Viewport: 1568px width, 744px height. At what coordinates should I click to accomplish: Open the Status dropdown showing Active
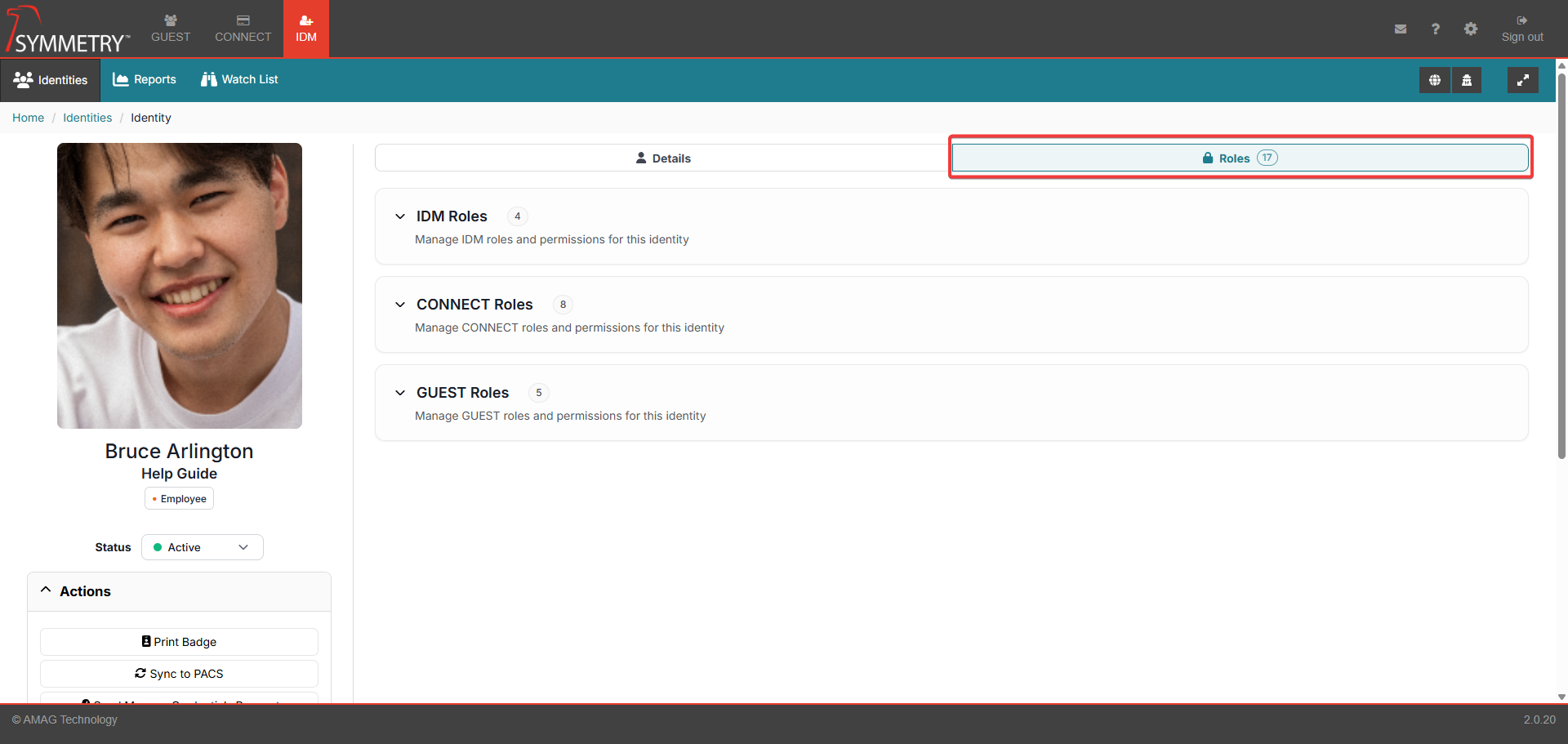pos(202,547)
